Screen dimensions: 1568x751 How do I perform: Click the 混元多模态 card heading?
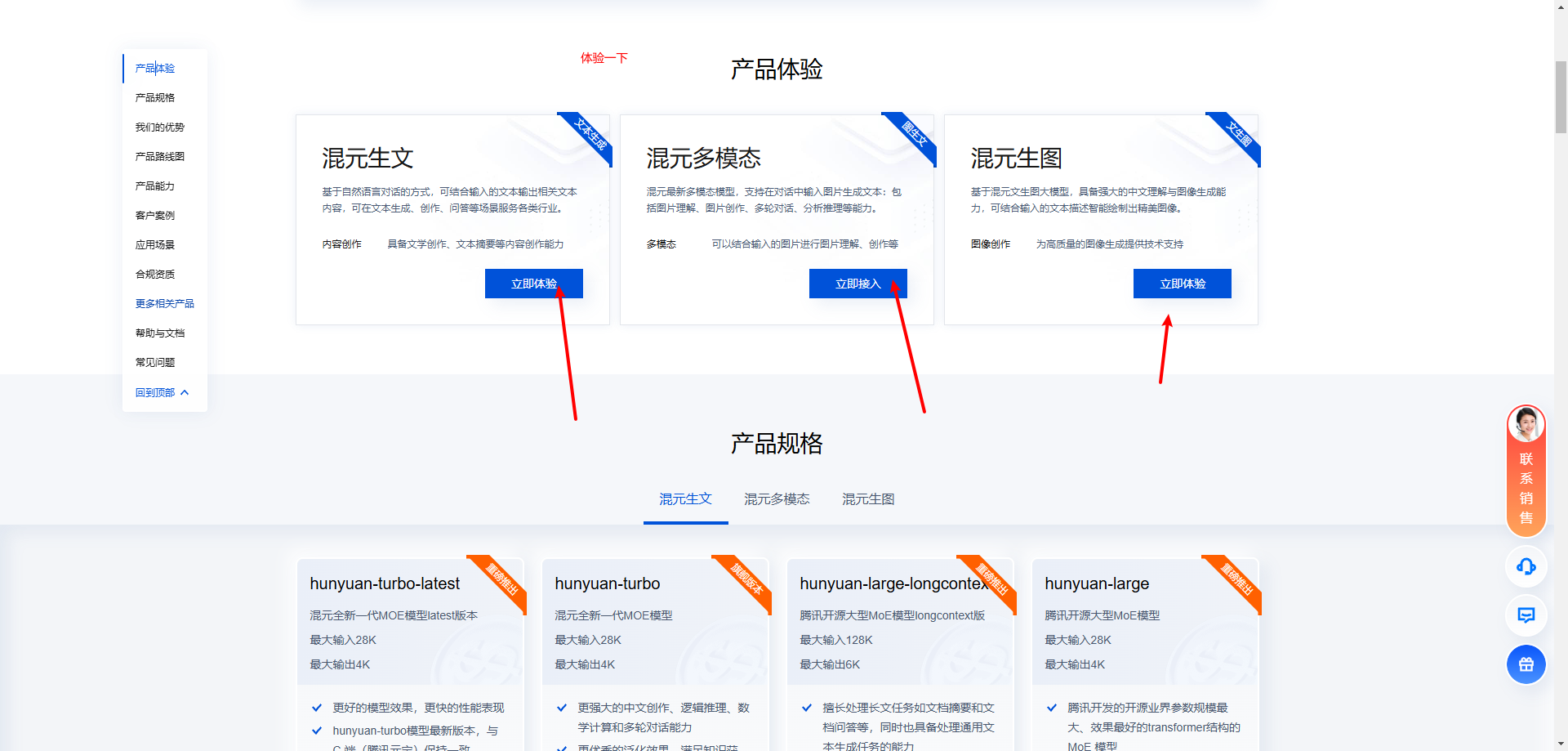tap(704, 158)
